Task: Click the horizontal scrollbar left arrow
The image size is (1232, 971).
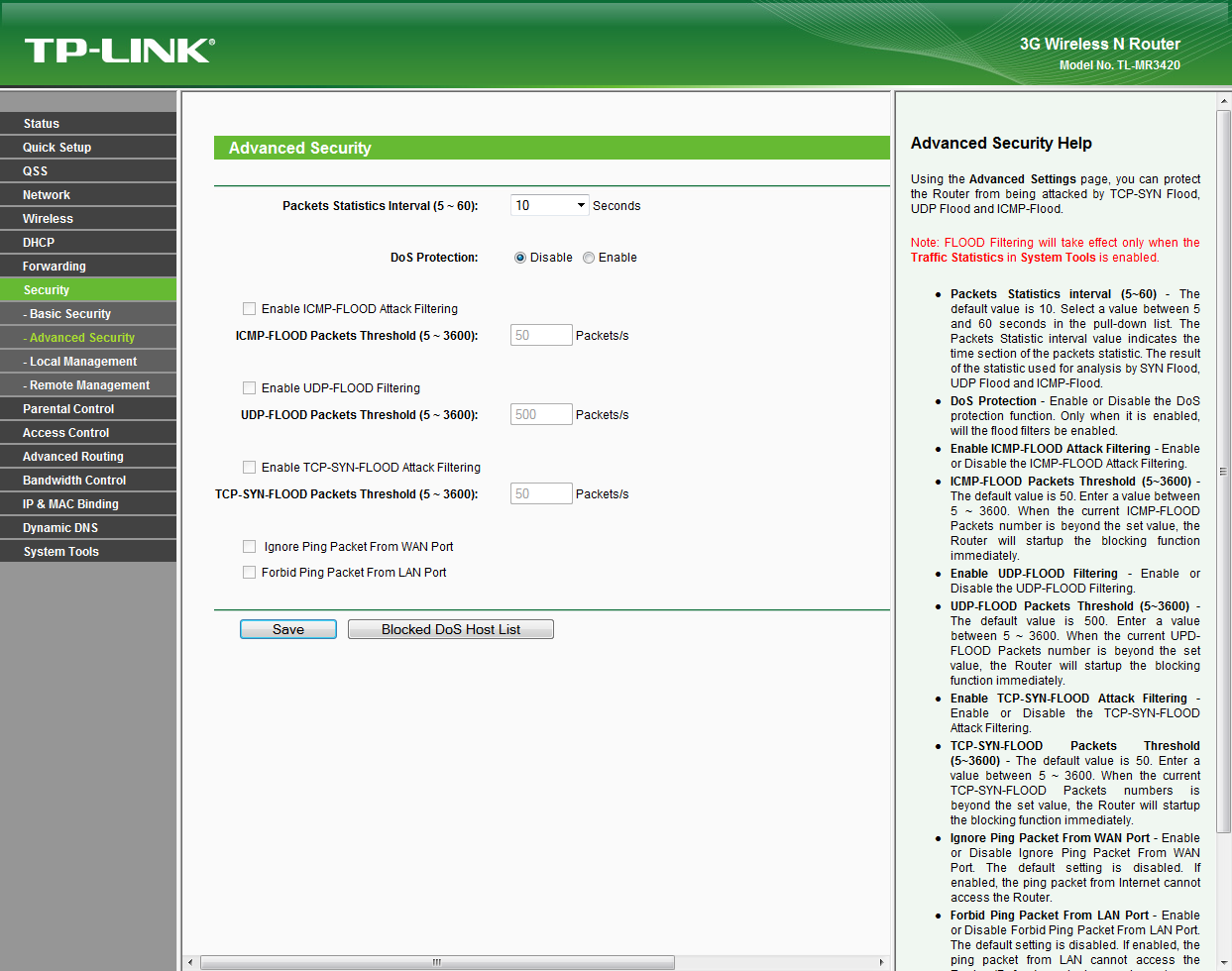Action: click(190, 962)
